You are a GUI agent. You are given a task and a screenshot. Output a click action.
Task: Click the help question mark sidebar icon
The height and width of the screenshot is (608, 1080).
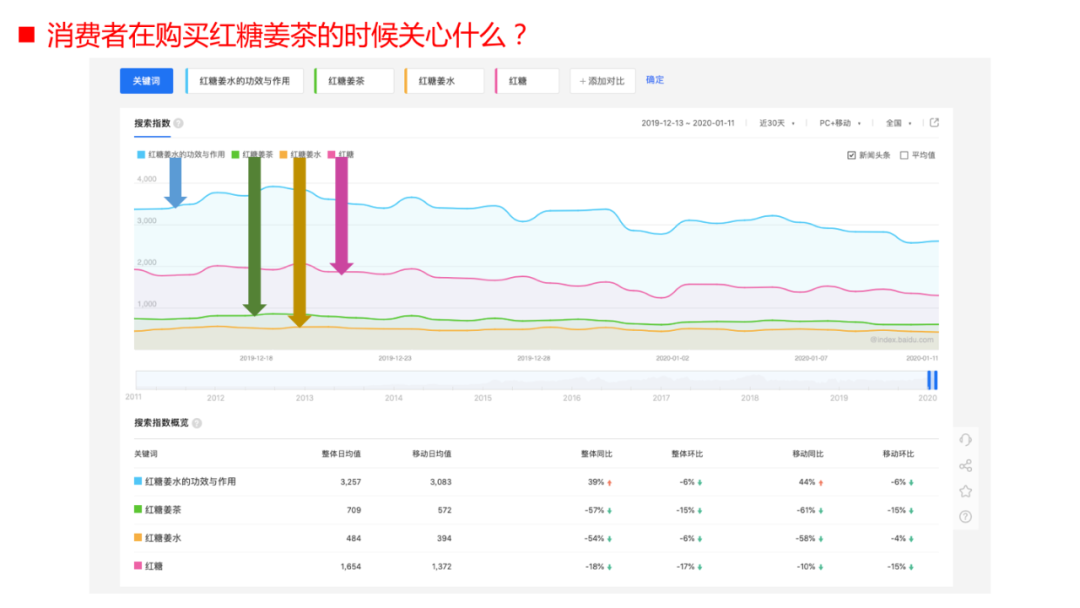click(x=965, y=517)
